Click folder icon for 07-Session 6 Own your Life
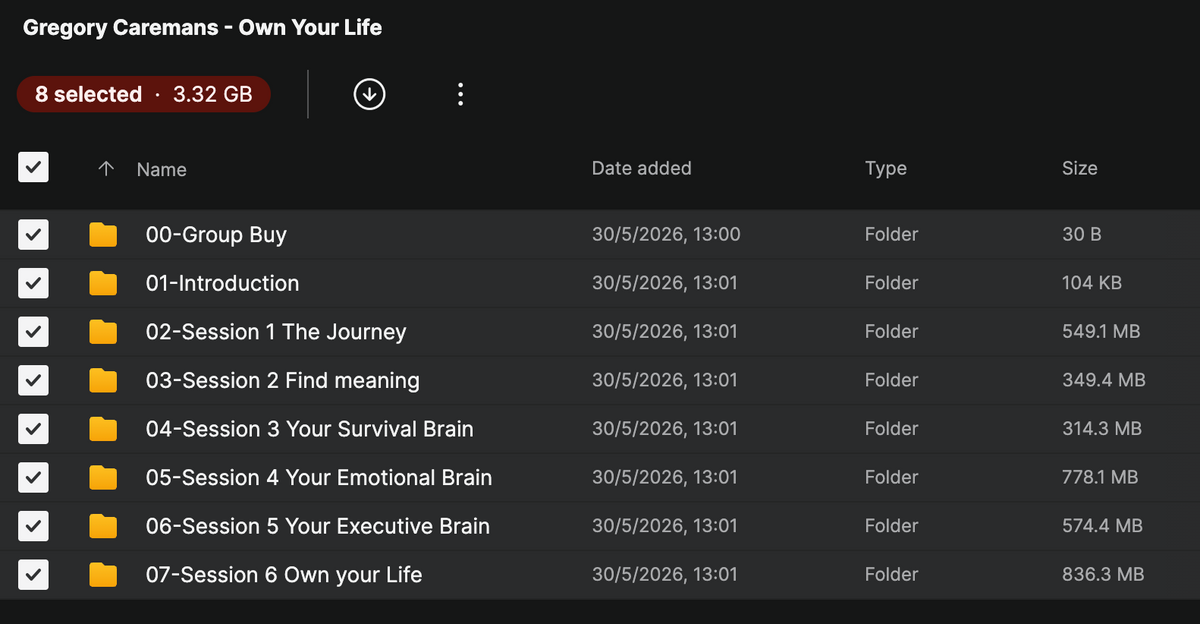The height and width of the screenshot is (624, 1200). coord(103,575)
